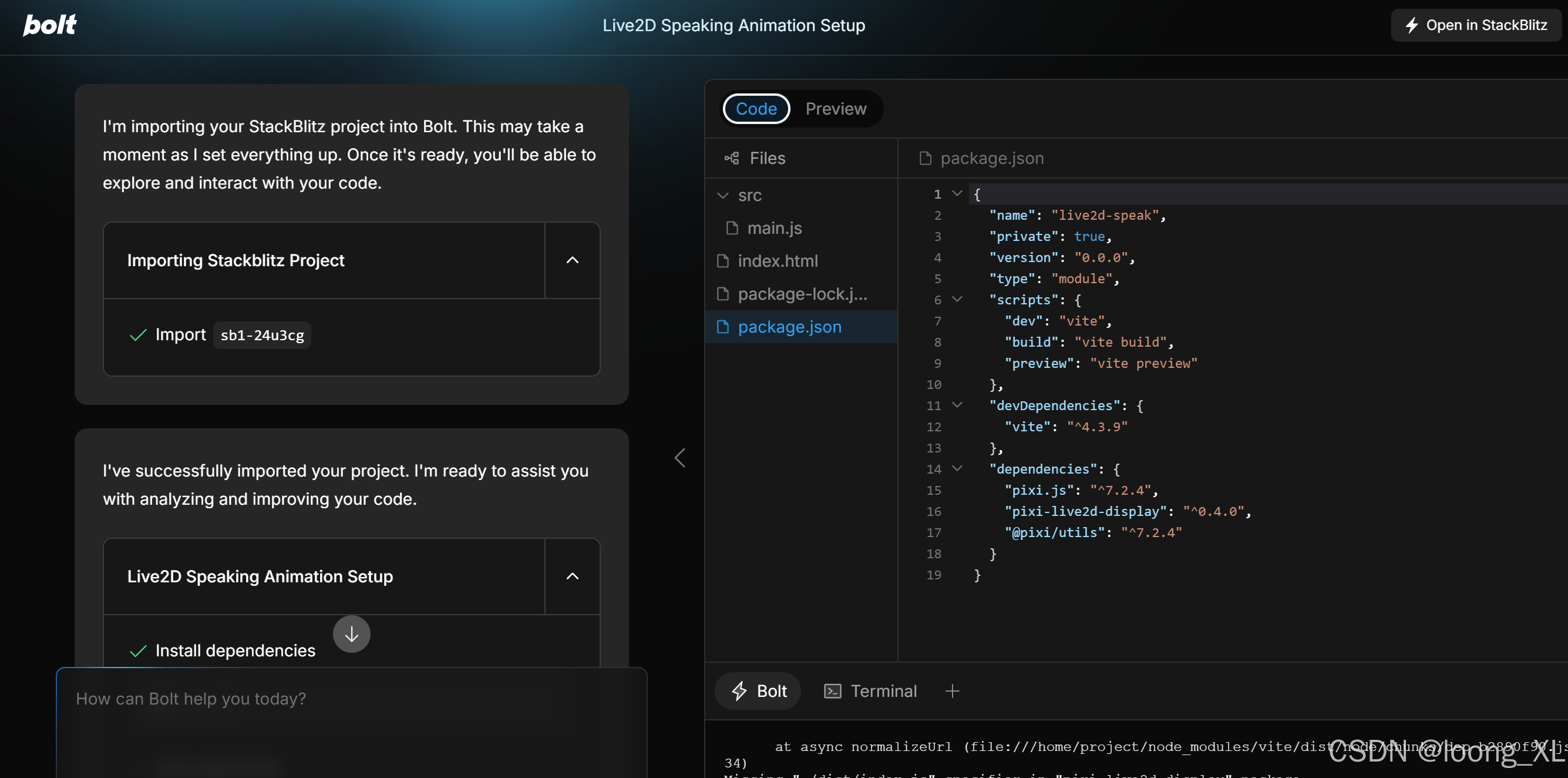Click Import step checkmark icon
This screenshot has width=1568, height=778.
tap(138, 335)
